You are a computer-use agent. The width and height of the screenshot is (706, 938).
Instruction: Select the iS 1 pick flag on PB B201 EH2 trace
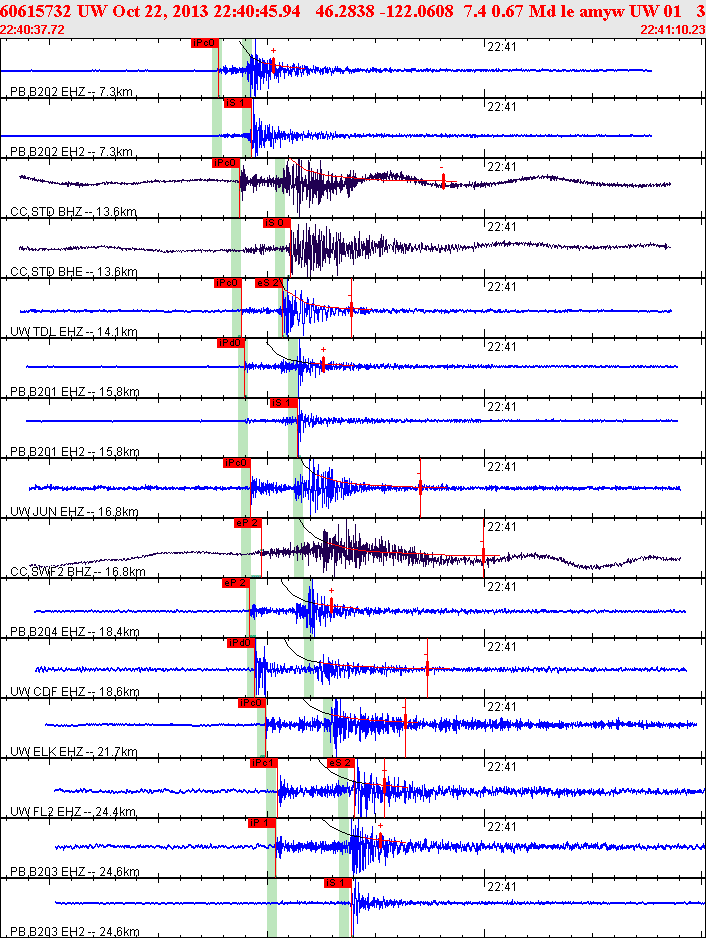click(x=284, y=403)
